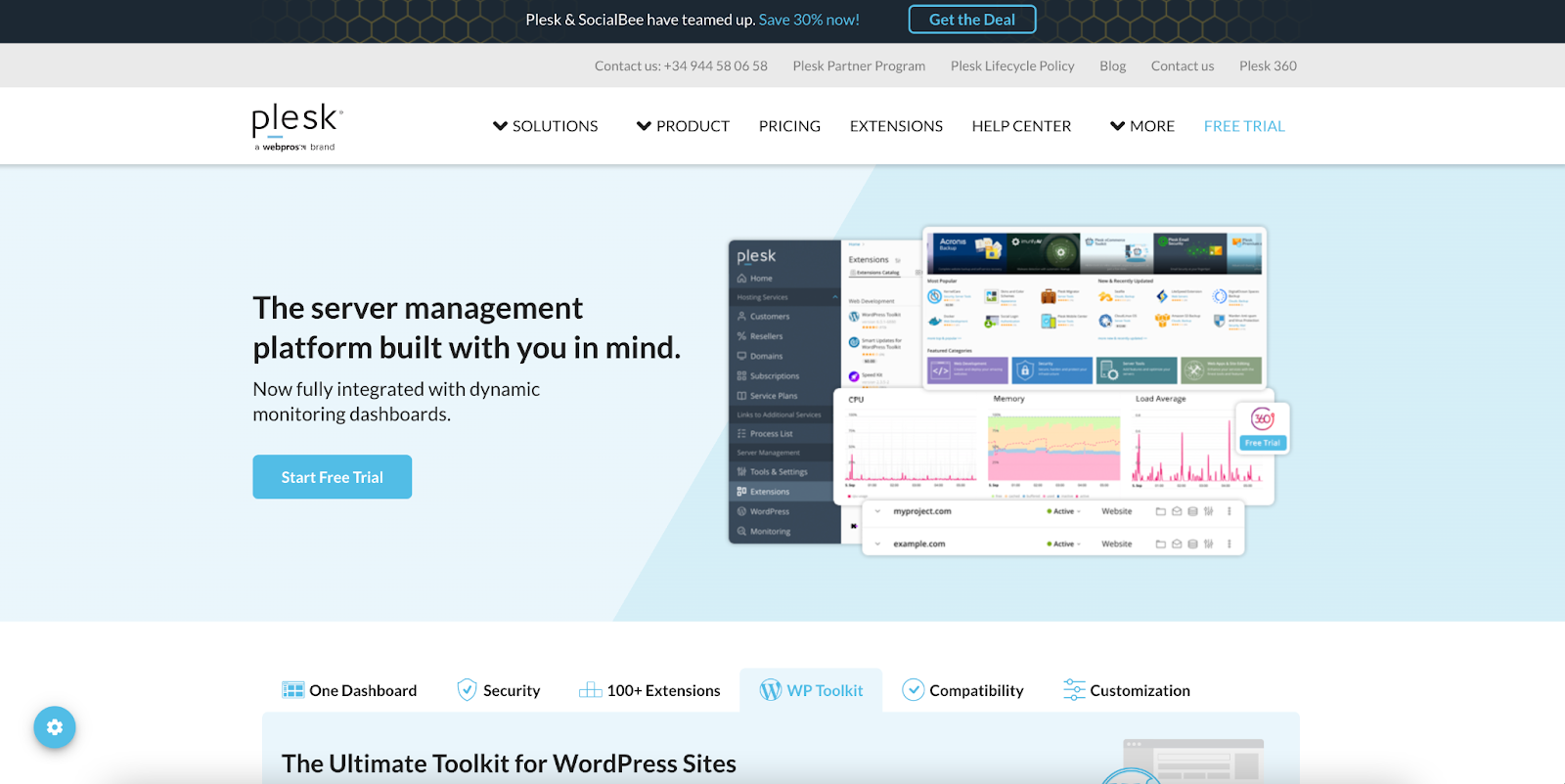Switch to the Customization tab

click(x=1127, y=690)
